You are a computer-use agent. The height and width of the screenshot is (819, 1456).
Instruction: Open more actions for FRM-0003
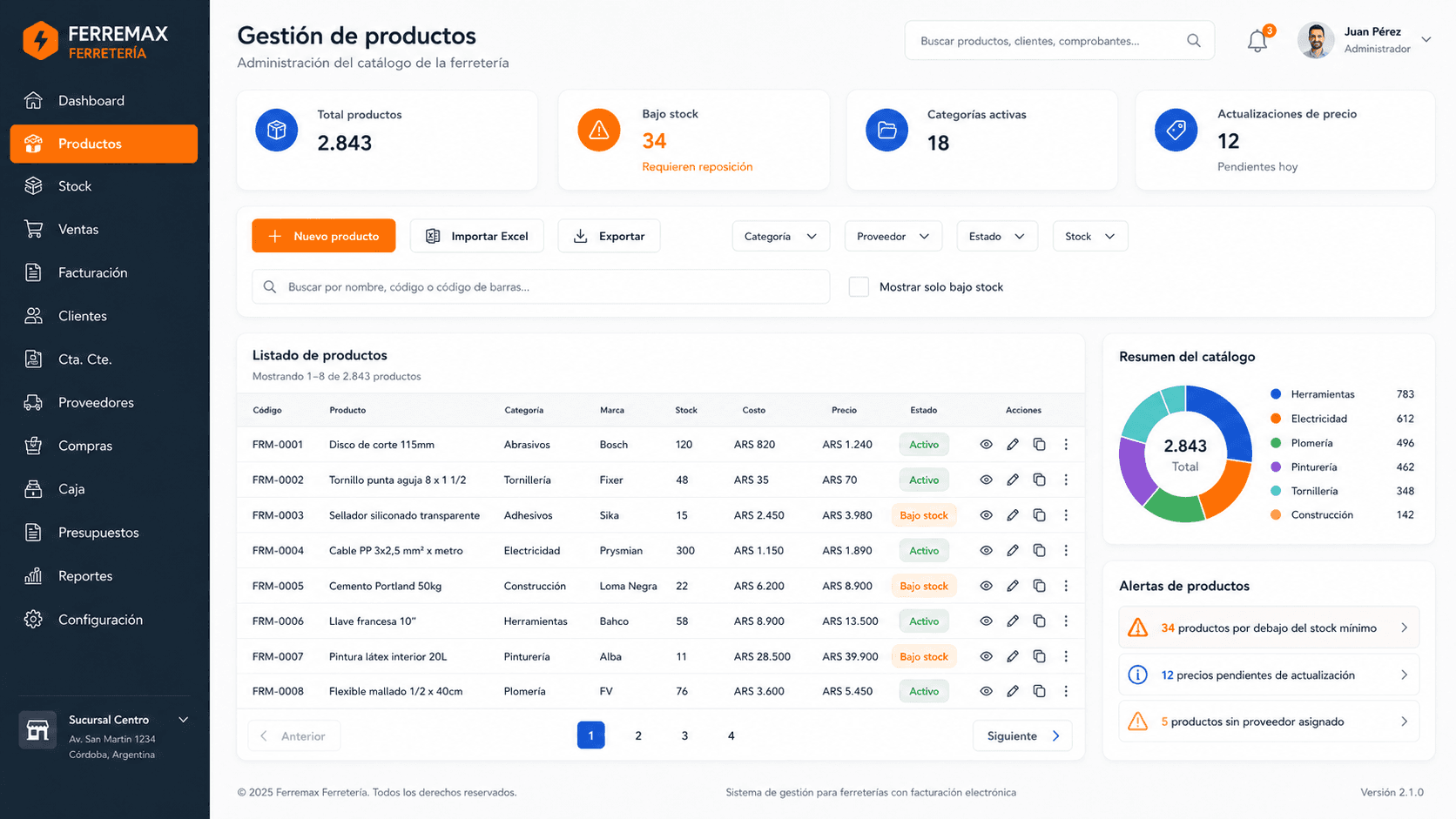(x=1066, y=515)
